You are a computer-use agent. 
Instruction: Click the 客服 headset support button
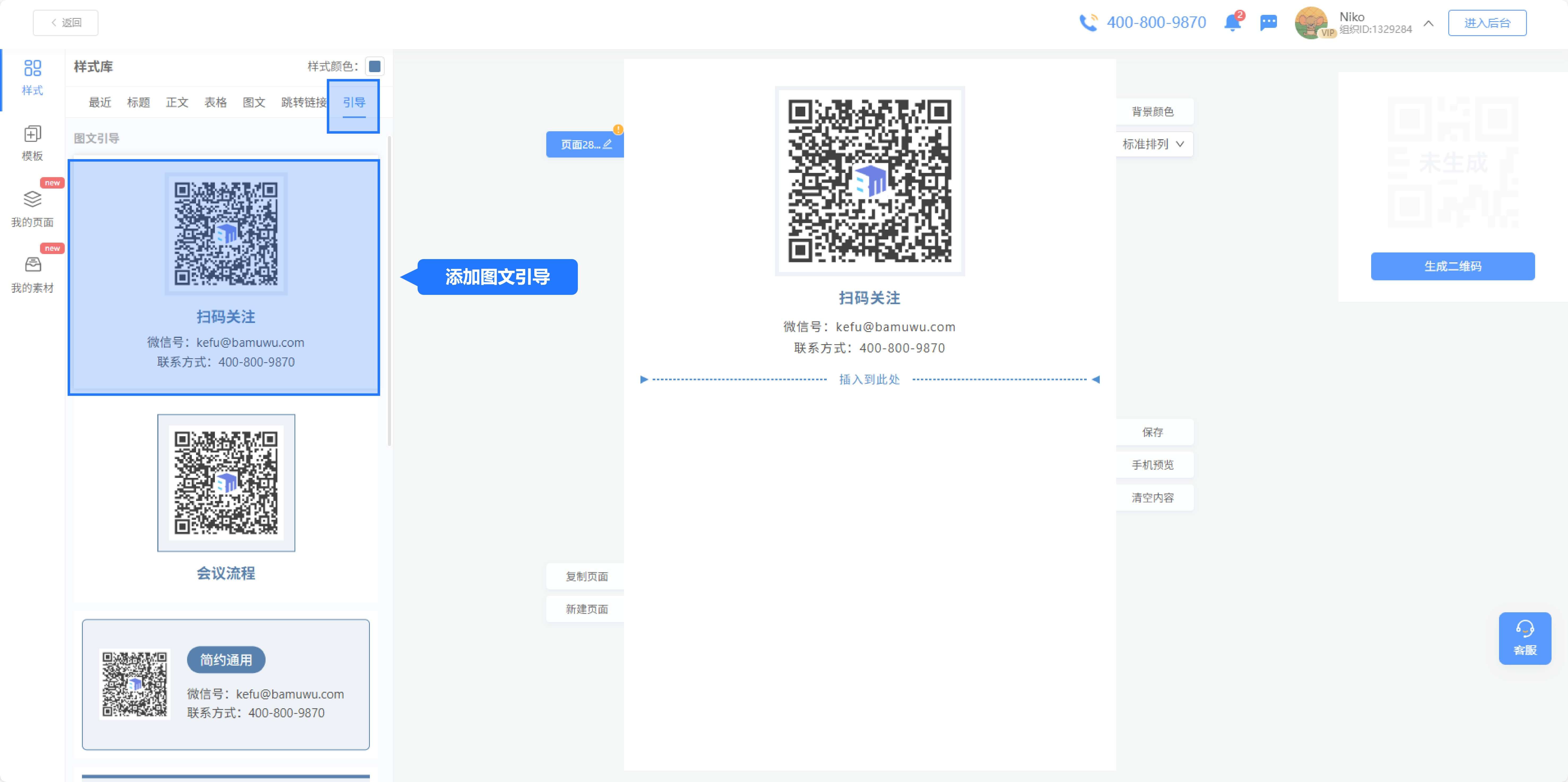point(1525,638)
